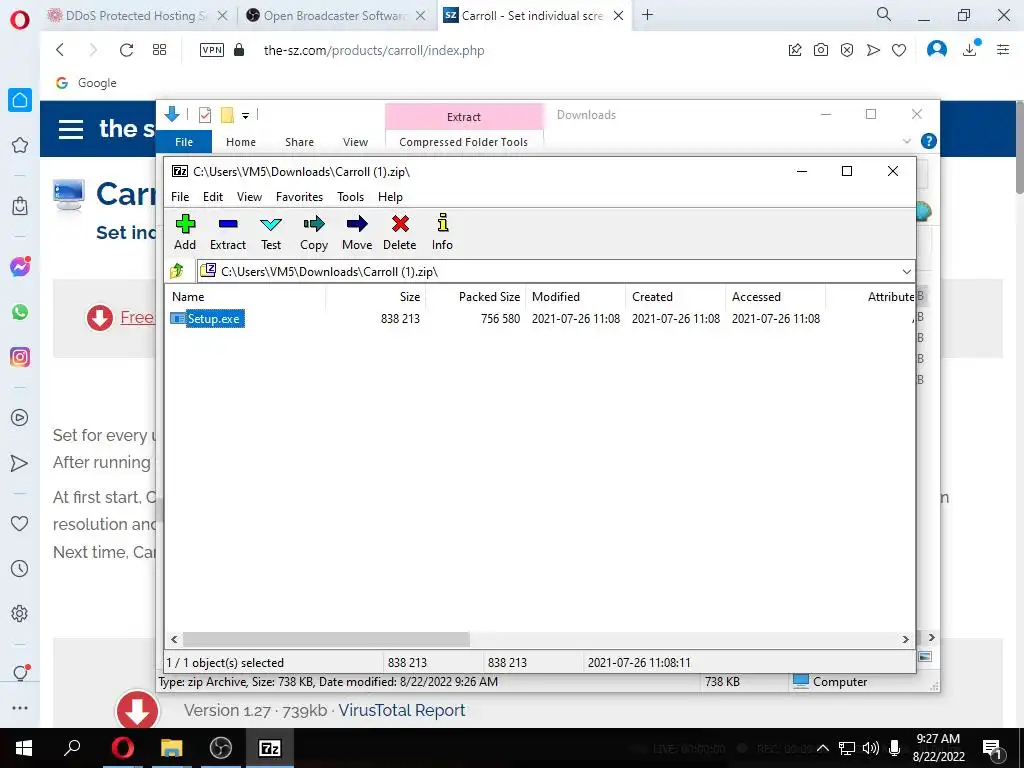
Task: Click the 7-Zip scrollbar right arrow
Action: tap(905, 639)
